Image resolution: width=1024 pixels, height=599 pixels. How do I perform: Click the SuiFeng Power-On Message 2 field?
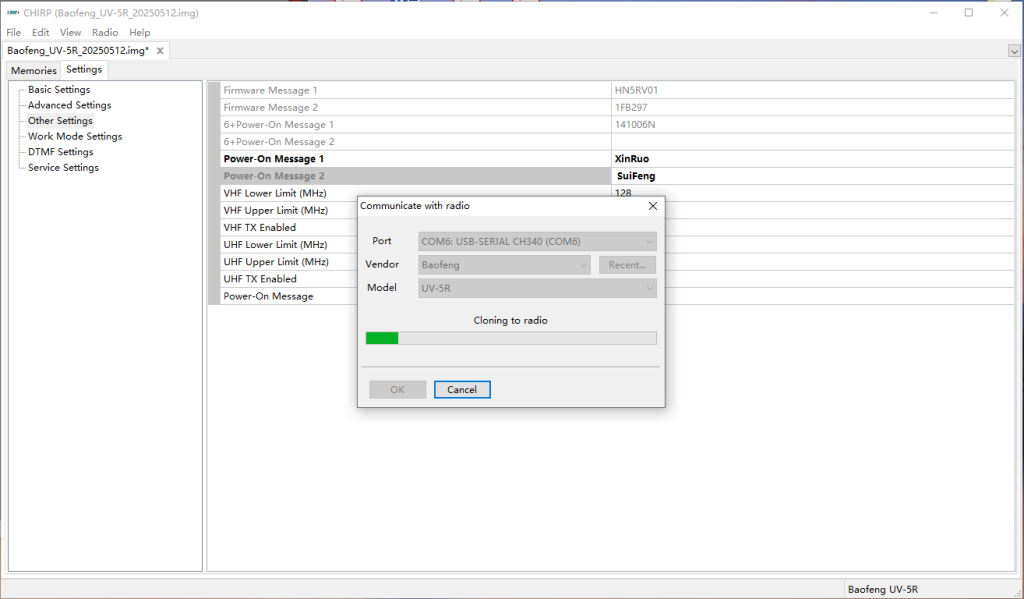pyautogui.click(x=812, y=176)
